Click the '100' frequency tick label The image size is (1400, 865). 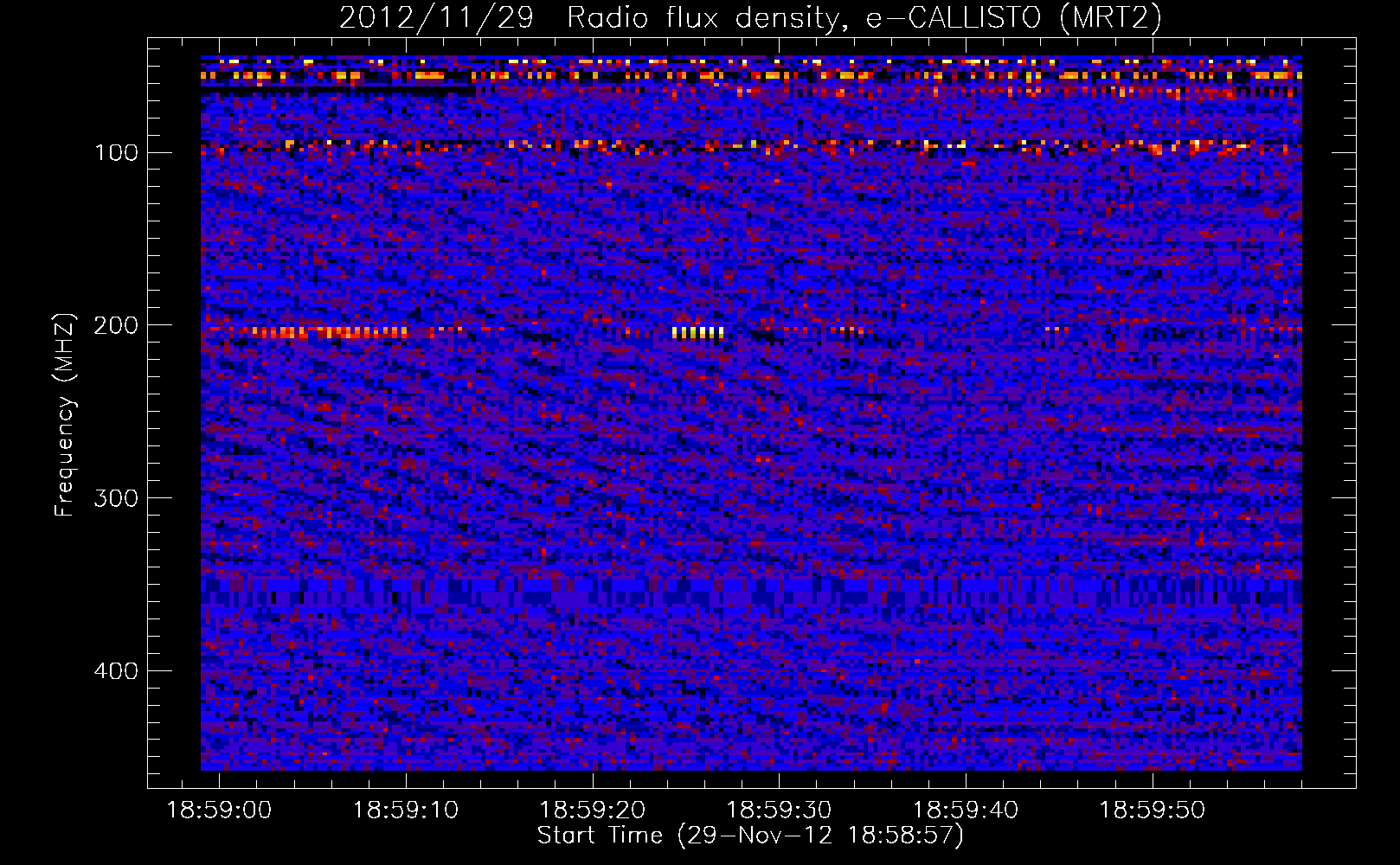point(116,153)
